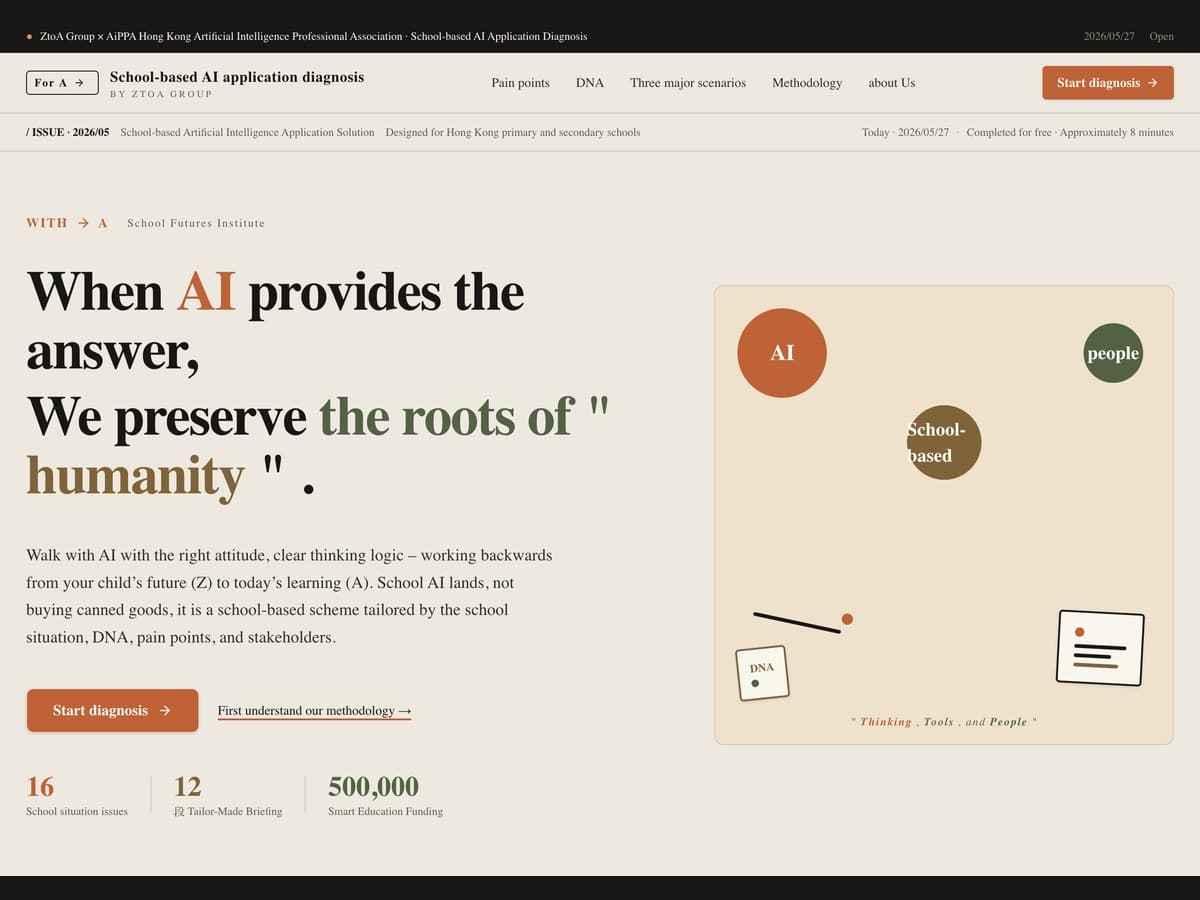1200x900 pixels.
Task: Click the top bar 'Open' status
Action: pos(1161,36)
